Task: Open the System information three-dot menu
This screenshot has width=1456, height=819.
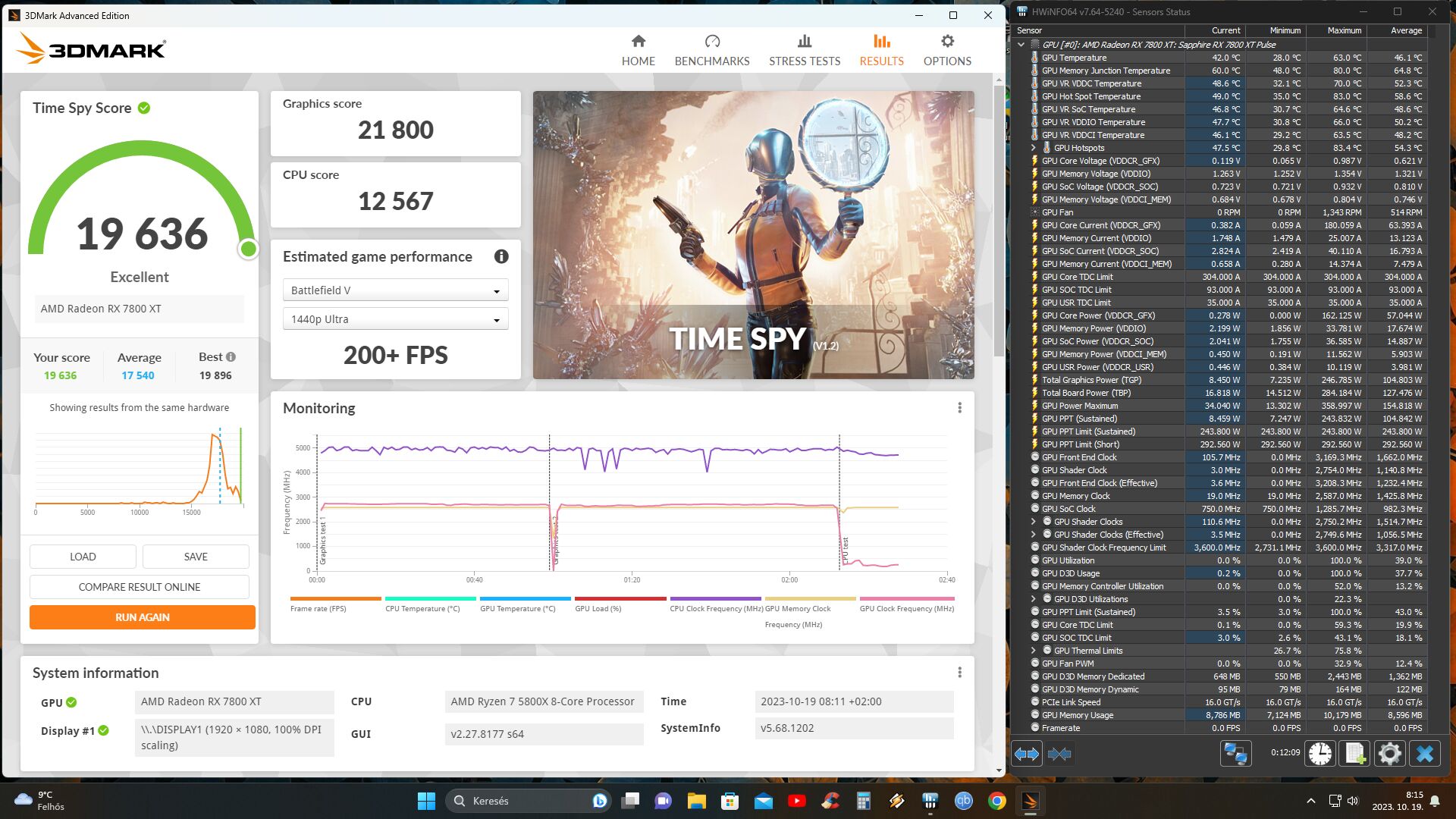Action: [x=959, y=673]
